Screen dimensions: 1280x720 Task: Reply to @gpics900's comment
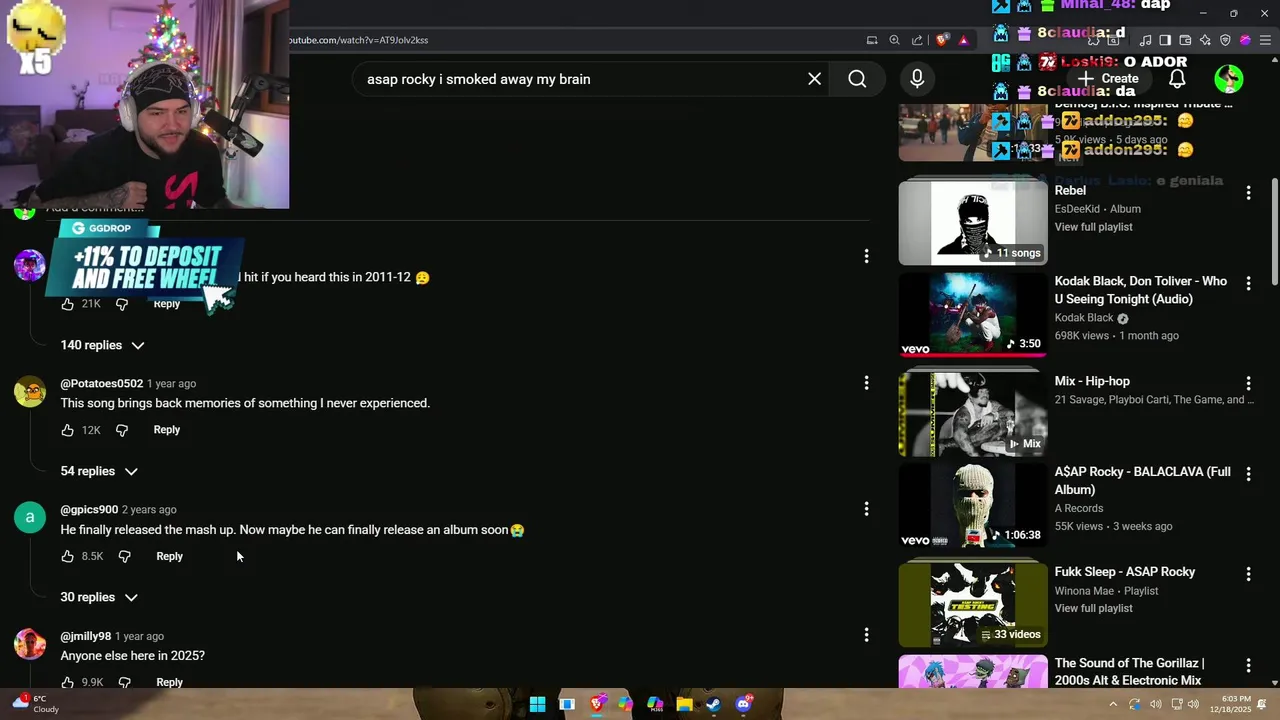(x=169, y=556)
